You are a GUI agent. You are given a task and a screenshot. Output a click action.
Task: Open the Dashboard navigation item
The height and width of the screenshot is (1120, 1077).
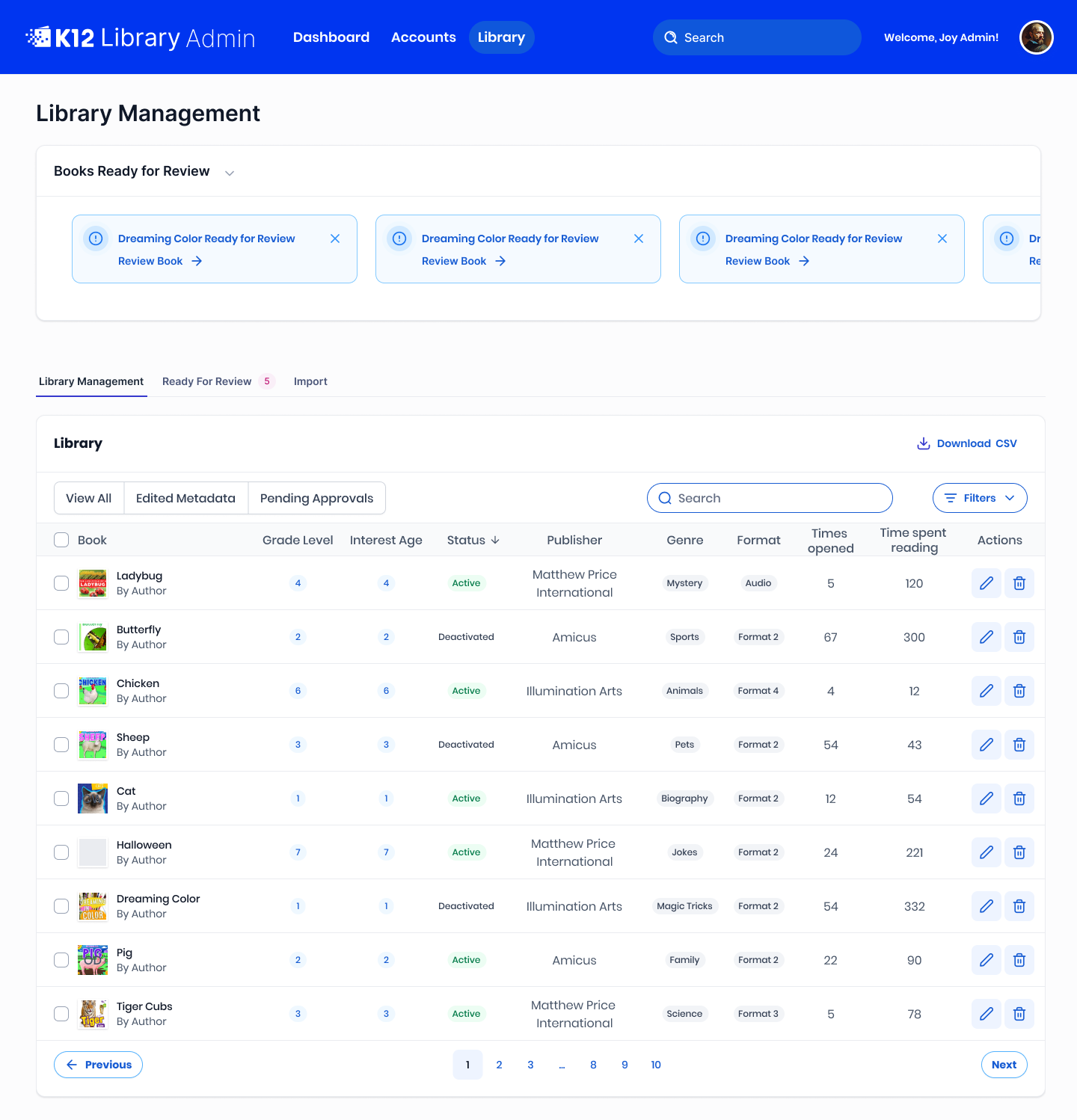pos(331,37)
